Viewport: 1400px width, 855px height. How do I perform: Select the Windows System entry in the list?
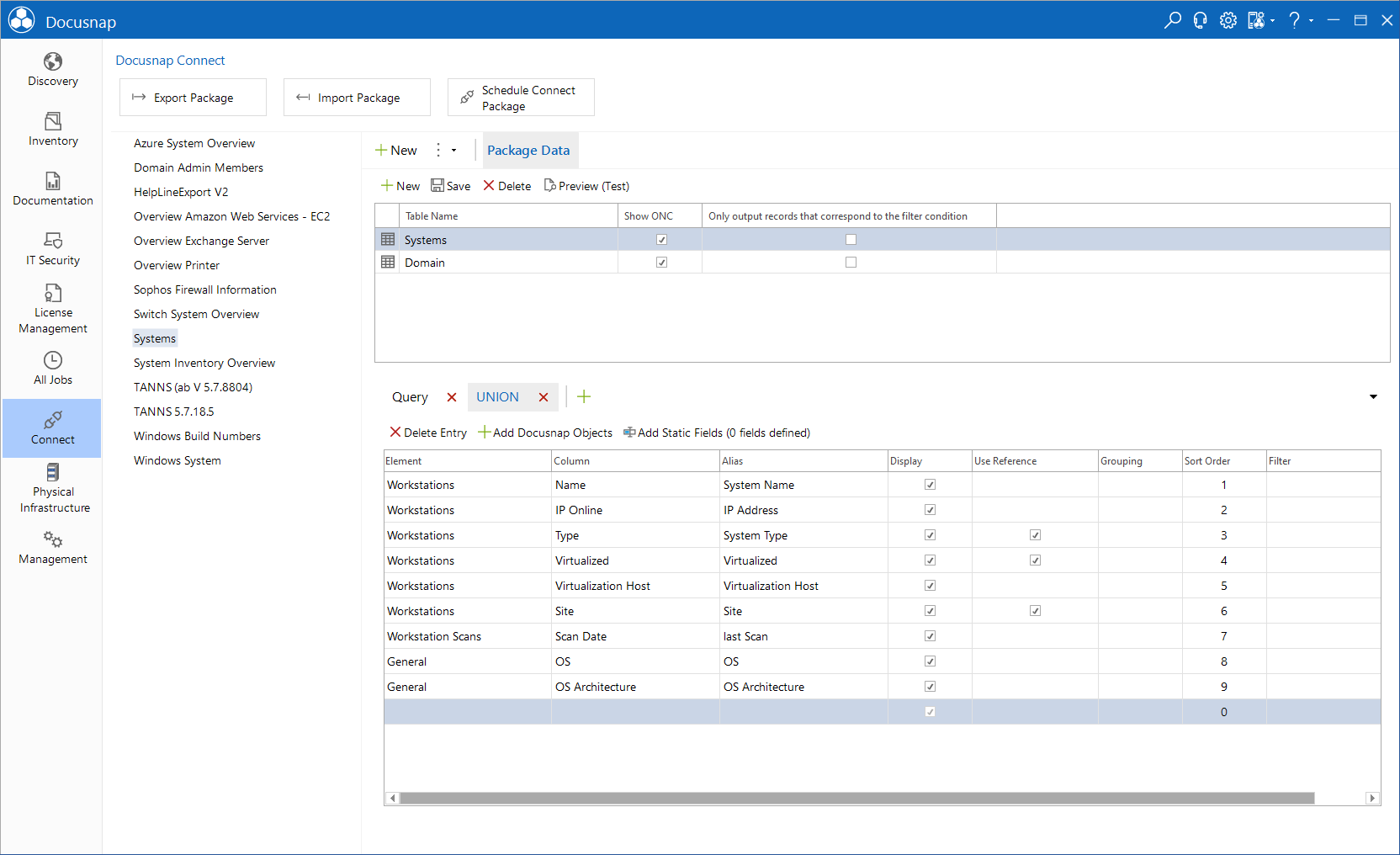pos(177,460)
